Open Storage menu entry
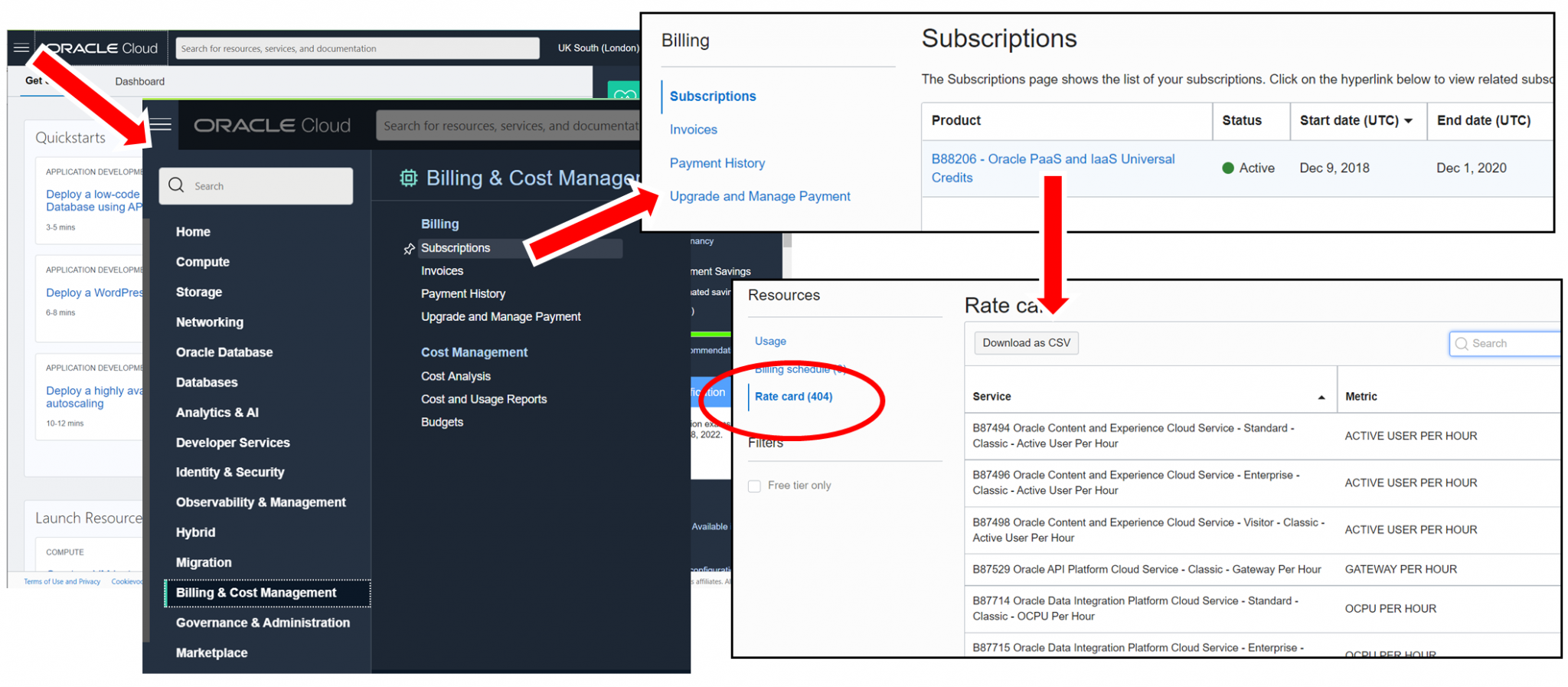This screenshot has width=1568, height=687. pos(199,292)
